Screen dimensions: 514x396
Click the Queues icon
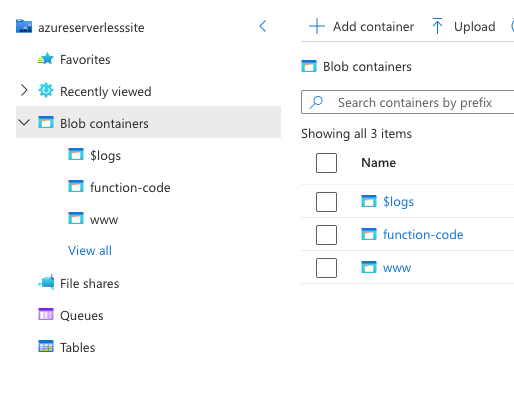[x=46, y=314]
